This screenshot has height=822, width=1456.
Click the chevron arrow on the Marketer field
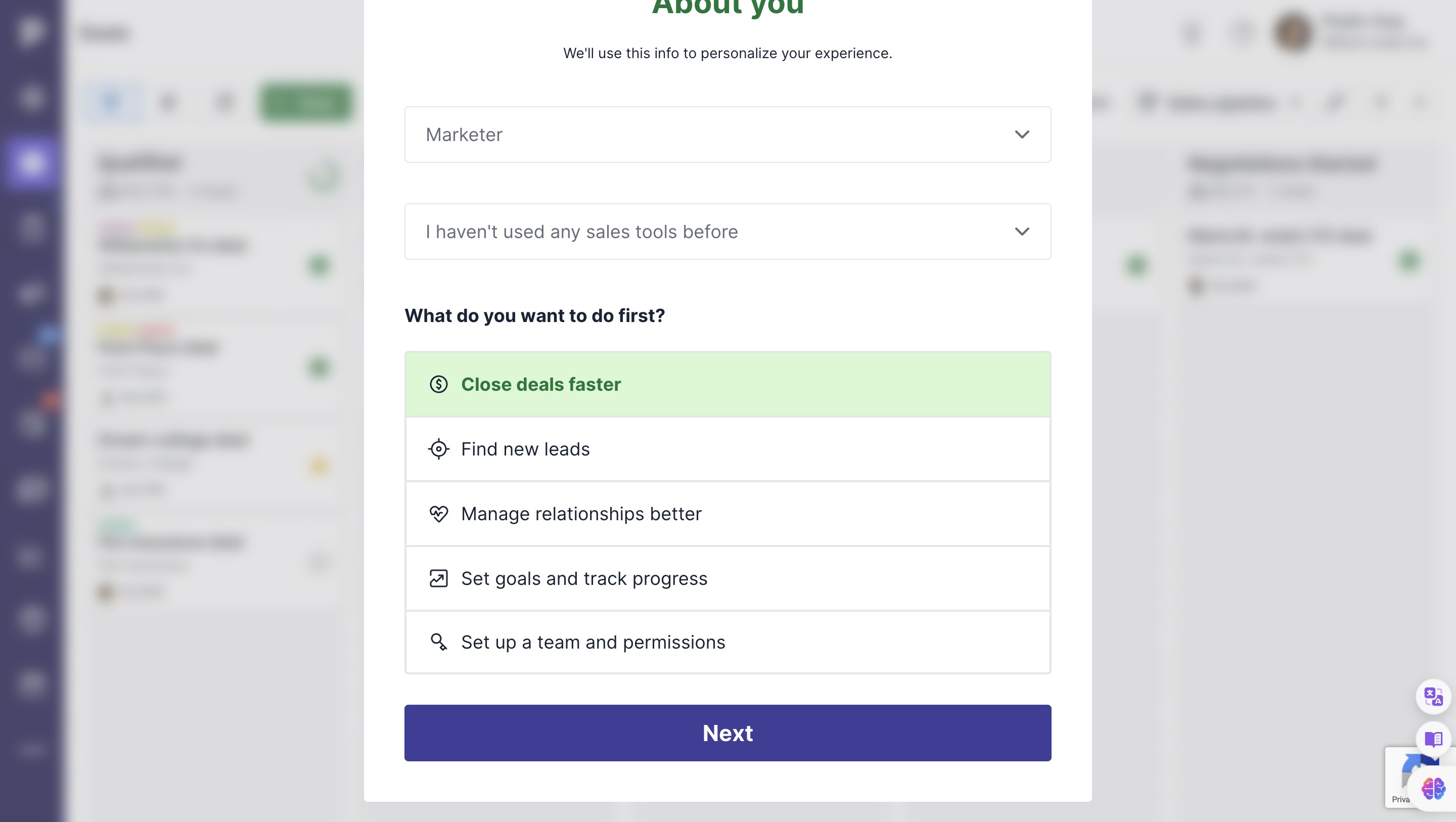pyautogui.click(x=1022, y=134)
